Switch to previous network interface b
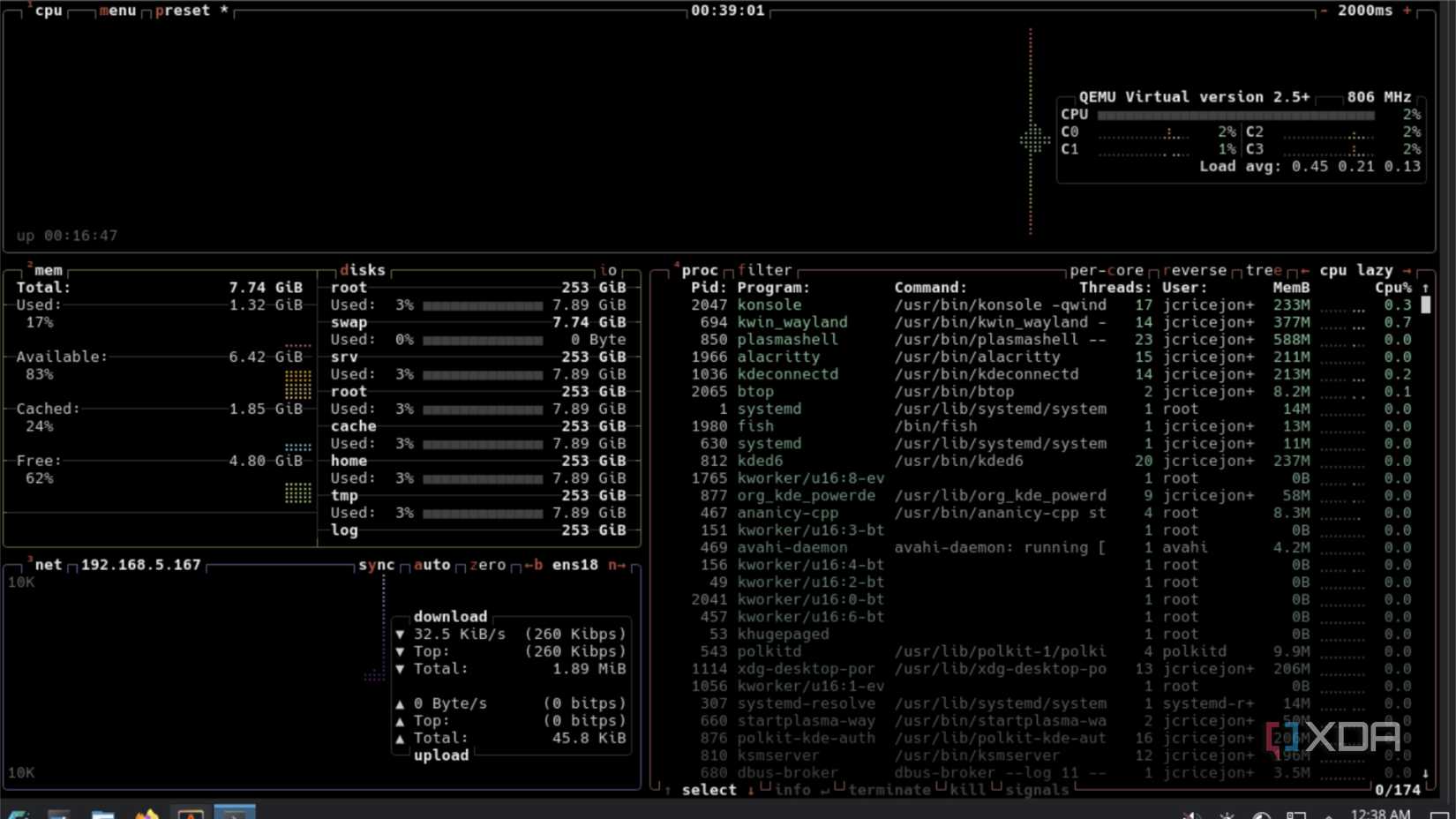Screen dimensions: 1456x819 pos(534,565)
